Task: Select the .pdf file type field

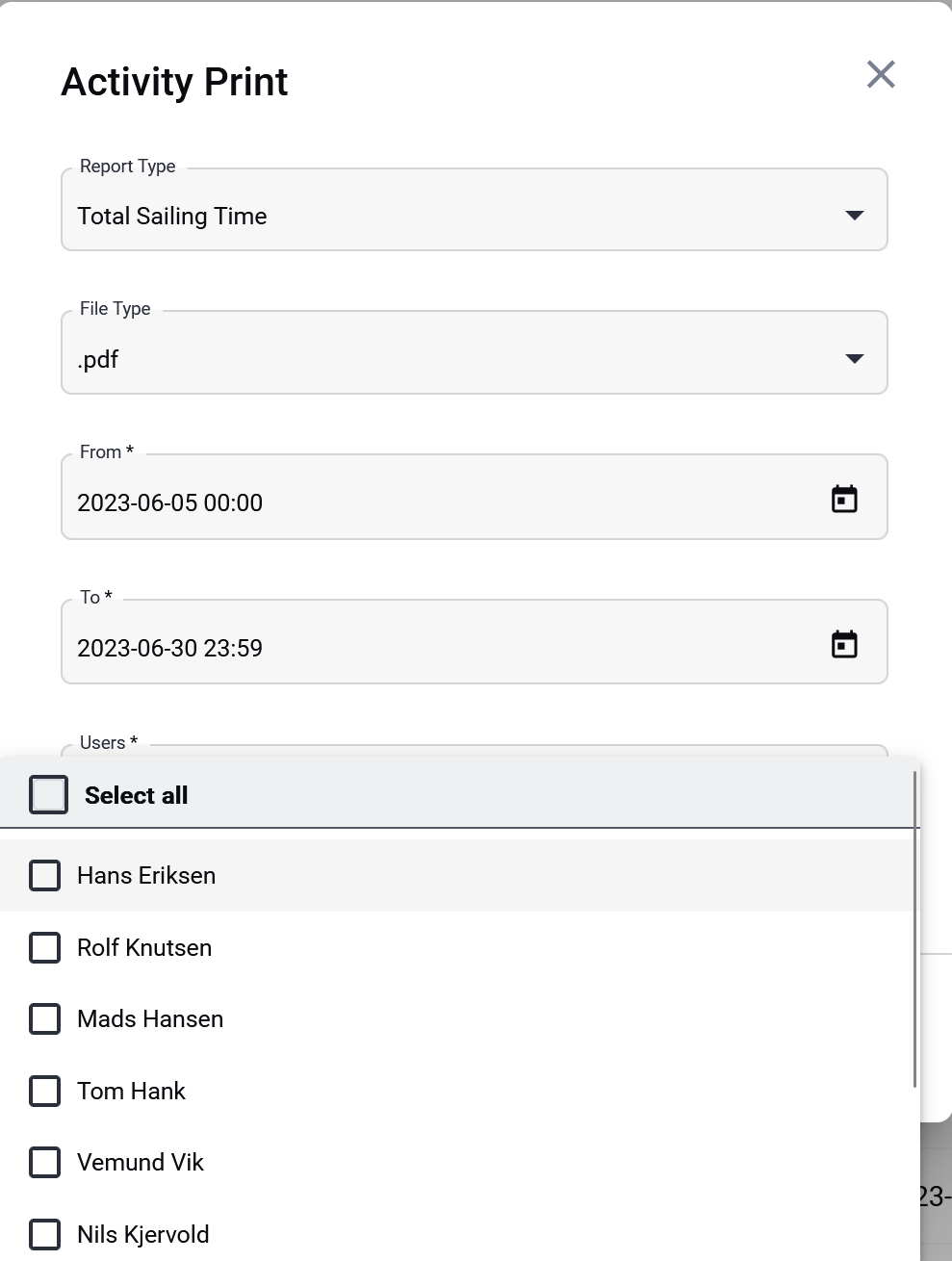Action: tap(474, 352)
